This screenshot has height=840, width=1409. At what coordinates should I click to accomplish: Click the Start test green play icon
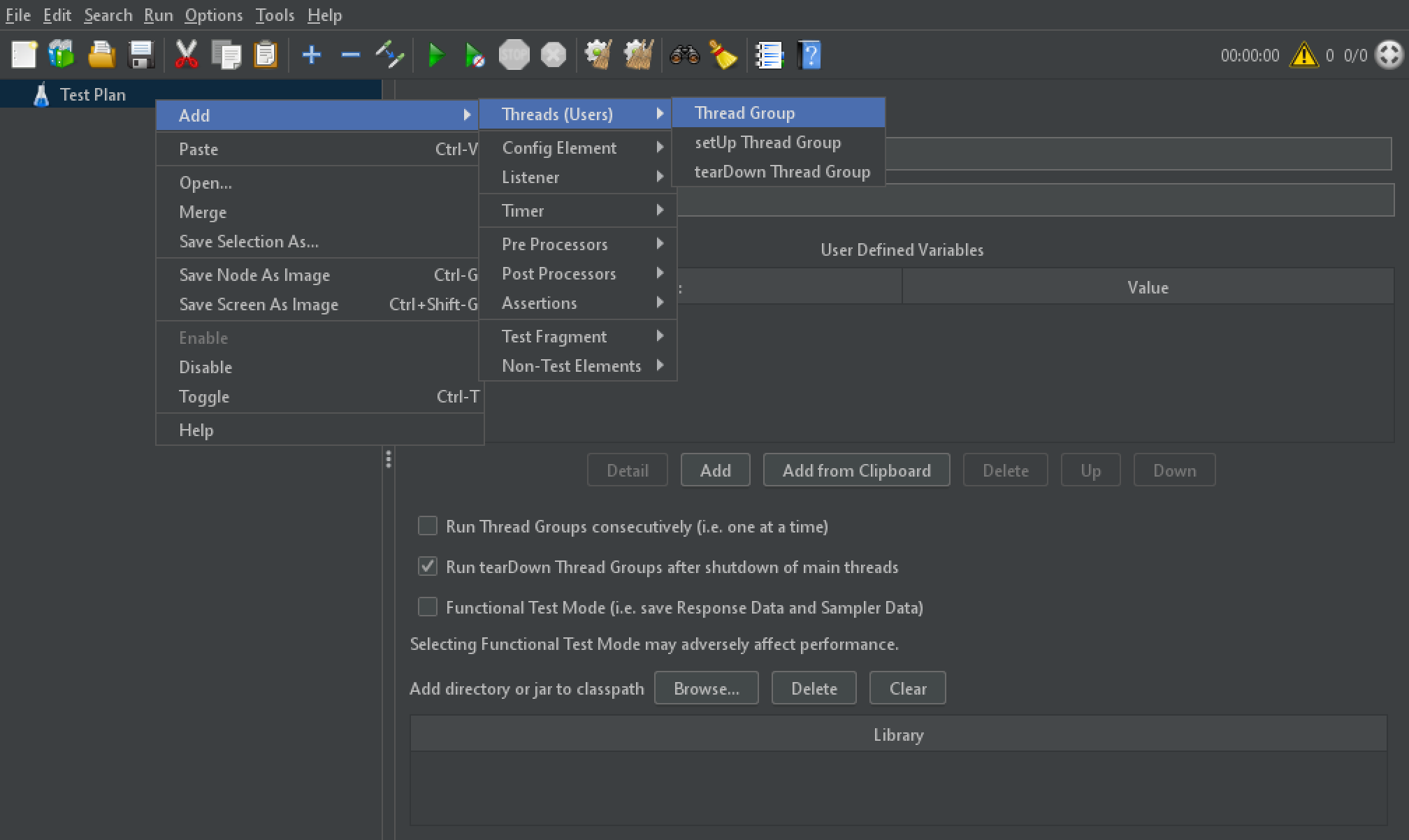[x=436, y=55]
